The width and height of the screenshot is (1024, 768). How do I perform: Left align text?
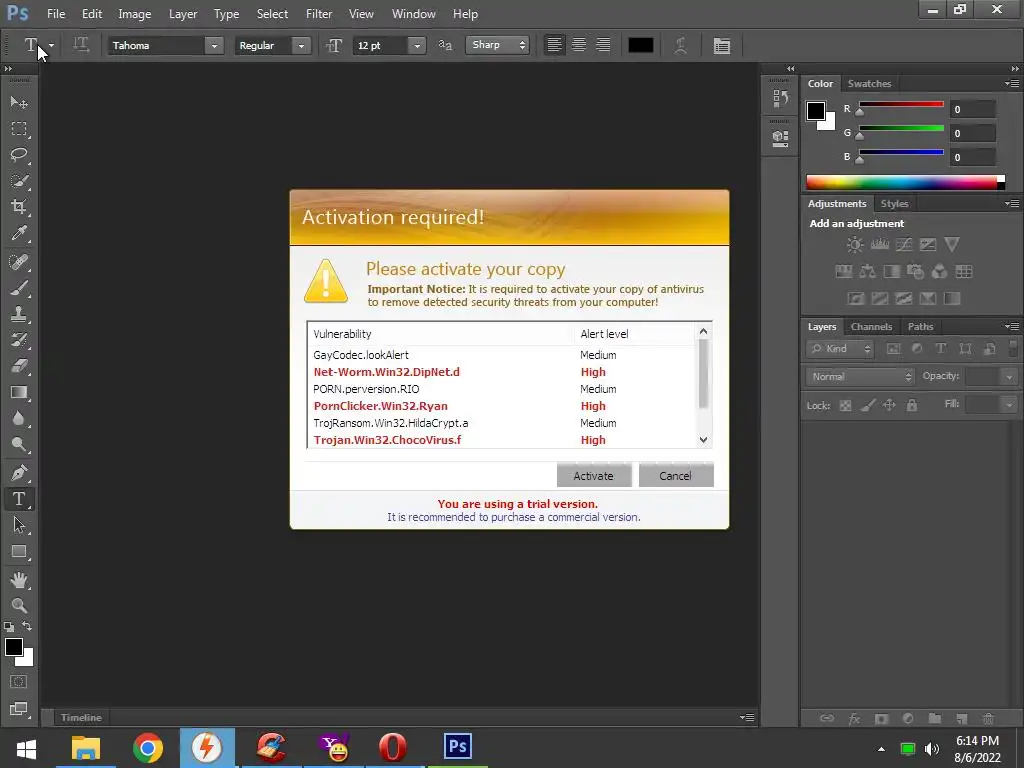point(554,45)
